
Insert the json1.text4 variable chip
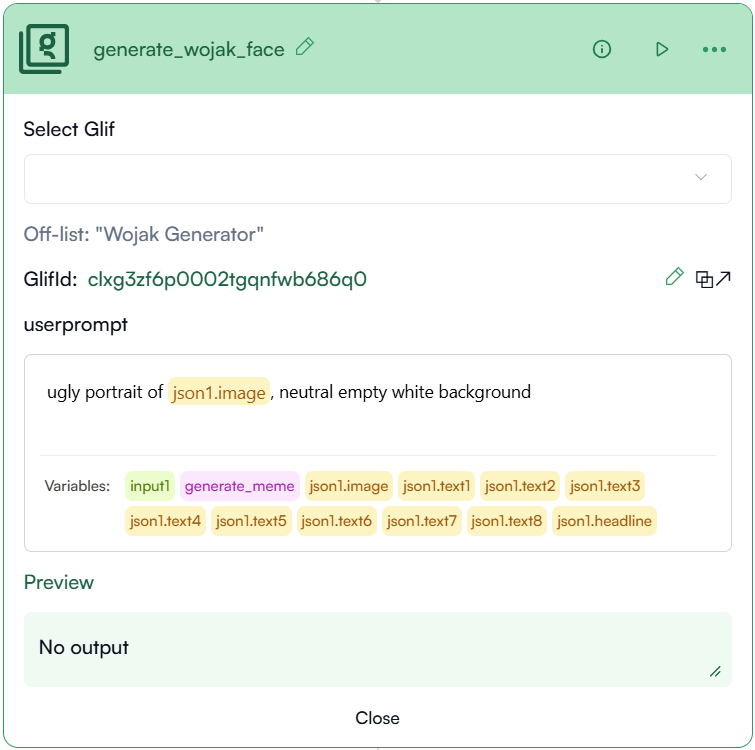coord(165,521)
